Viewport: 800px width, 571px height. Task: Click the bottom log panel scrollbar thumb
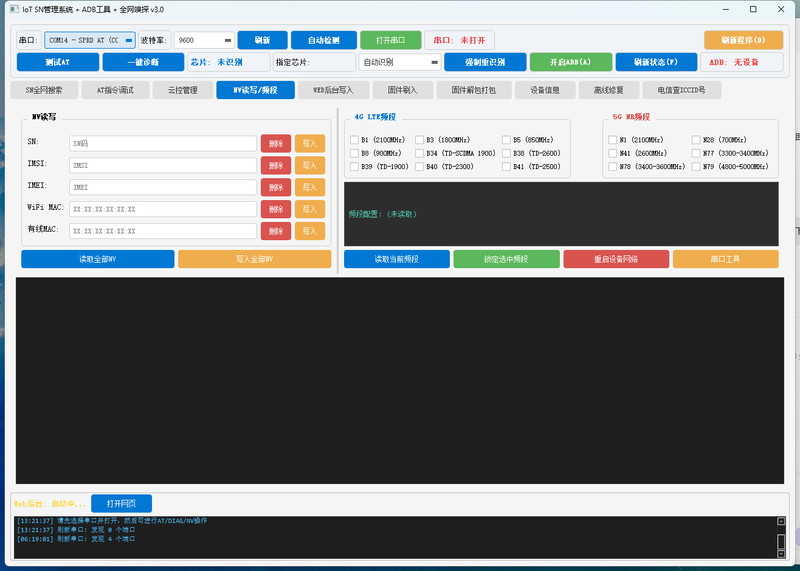pos(781,541)
